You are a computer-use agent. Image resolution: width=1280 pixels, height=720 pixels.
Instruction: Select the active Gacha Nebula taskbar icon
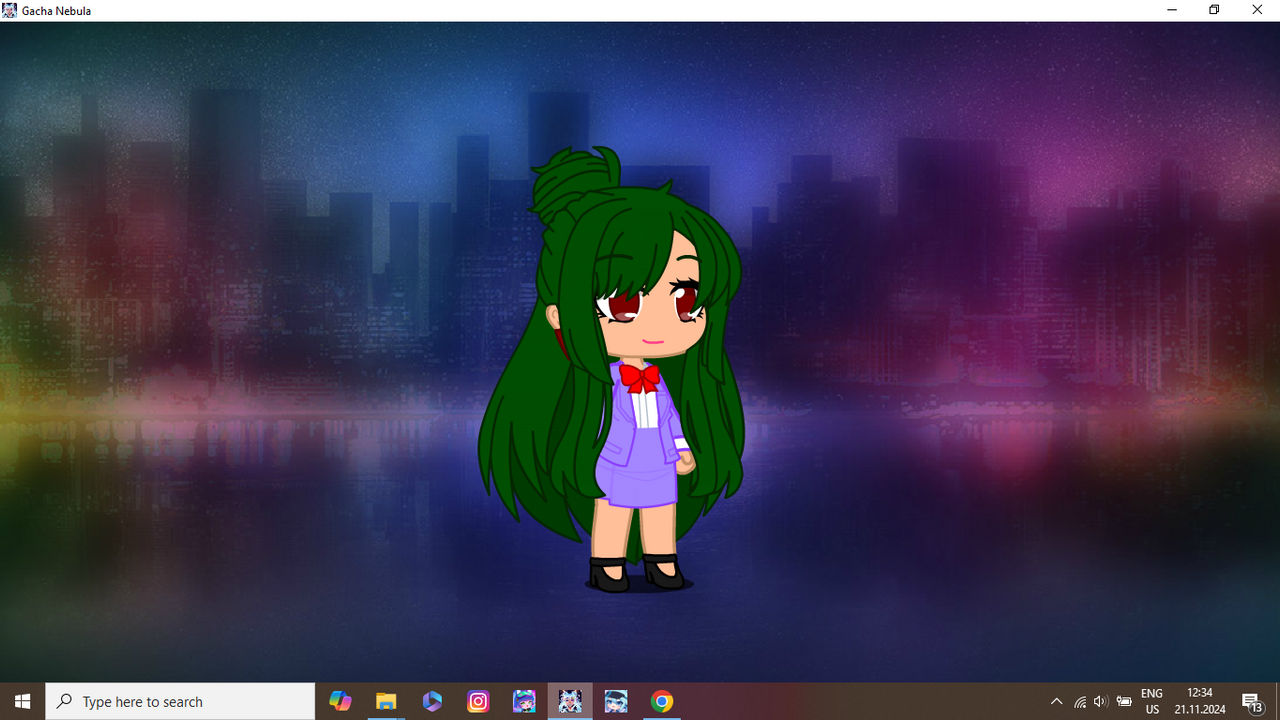click(x=570, y=701)
